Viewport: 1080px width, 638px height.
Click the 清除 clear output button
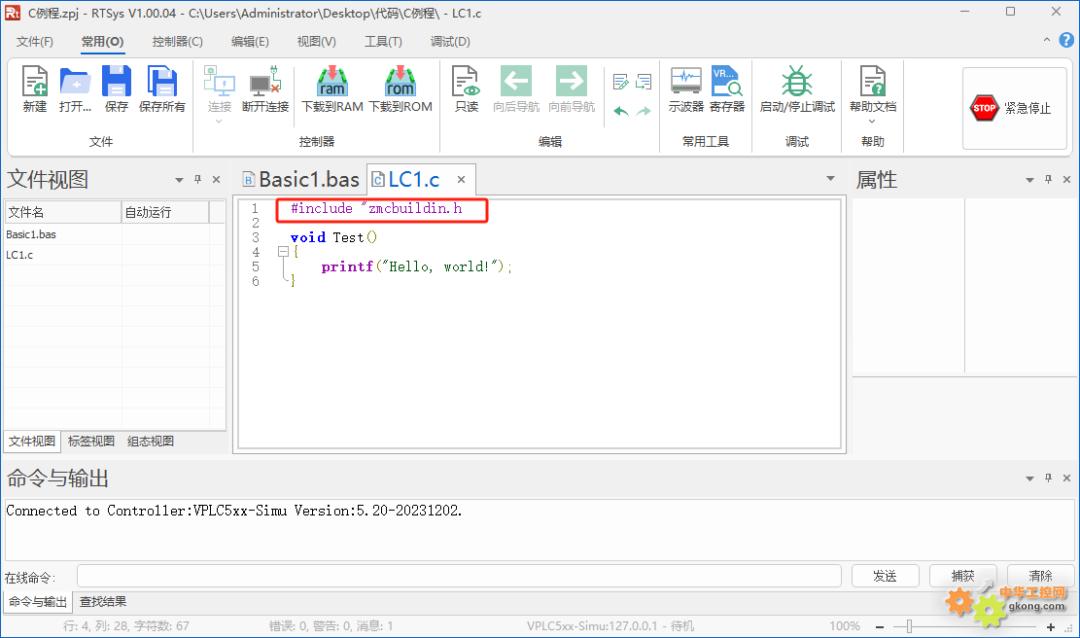[1040, 576]
